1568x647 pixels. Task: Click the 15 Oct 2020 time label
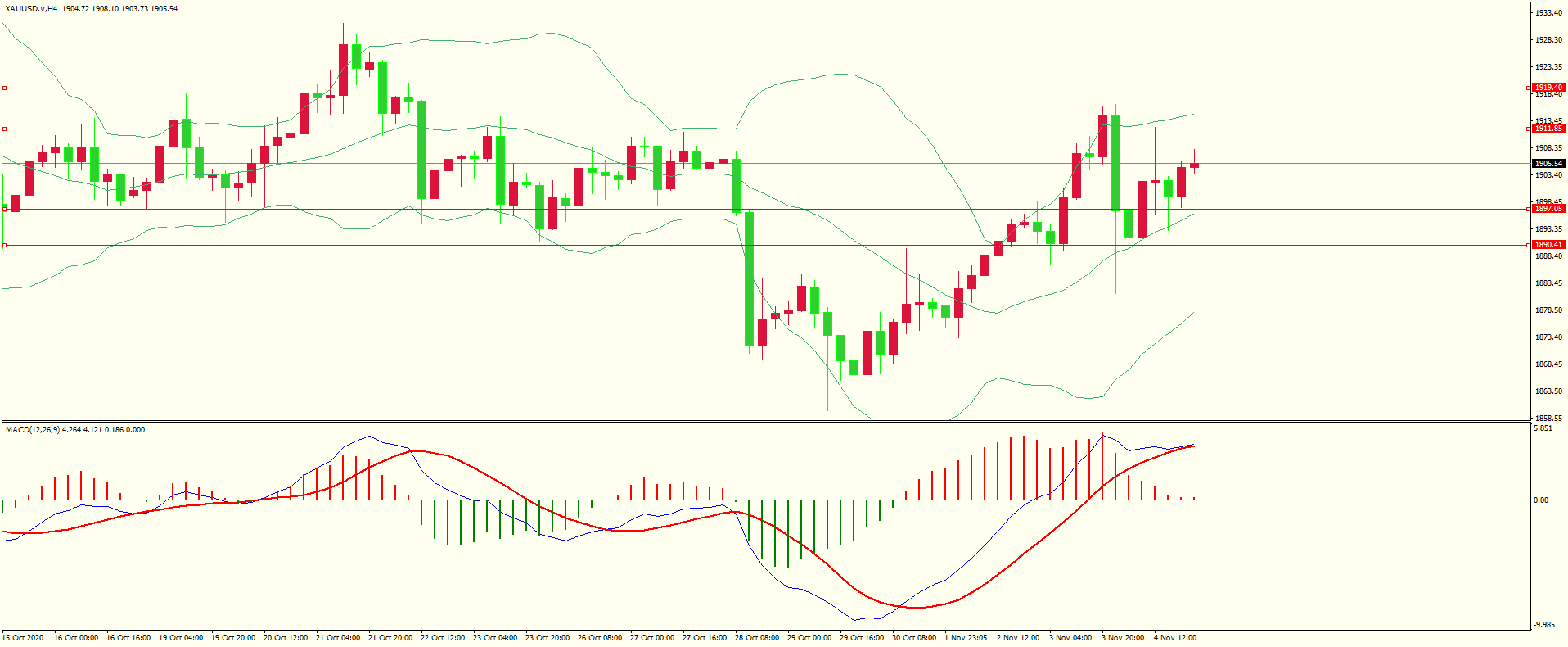click(x=23, y=638)
